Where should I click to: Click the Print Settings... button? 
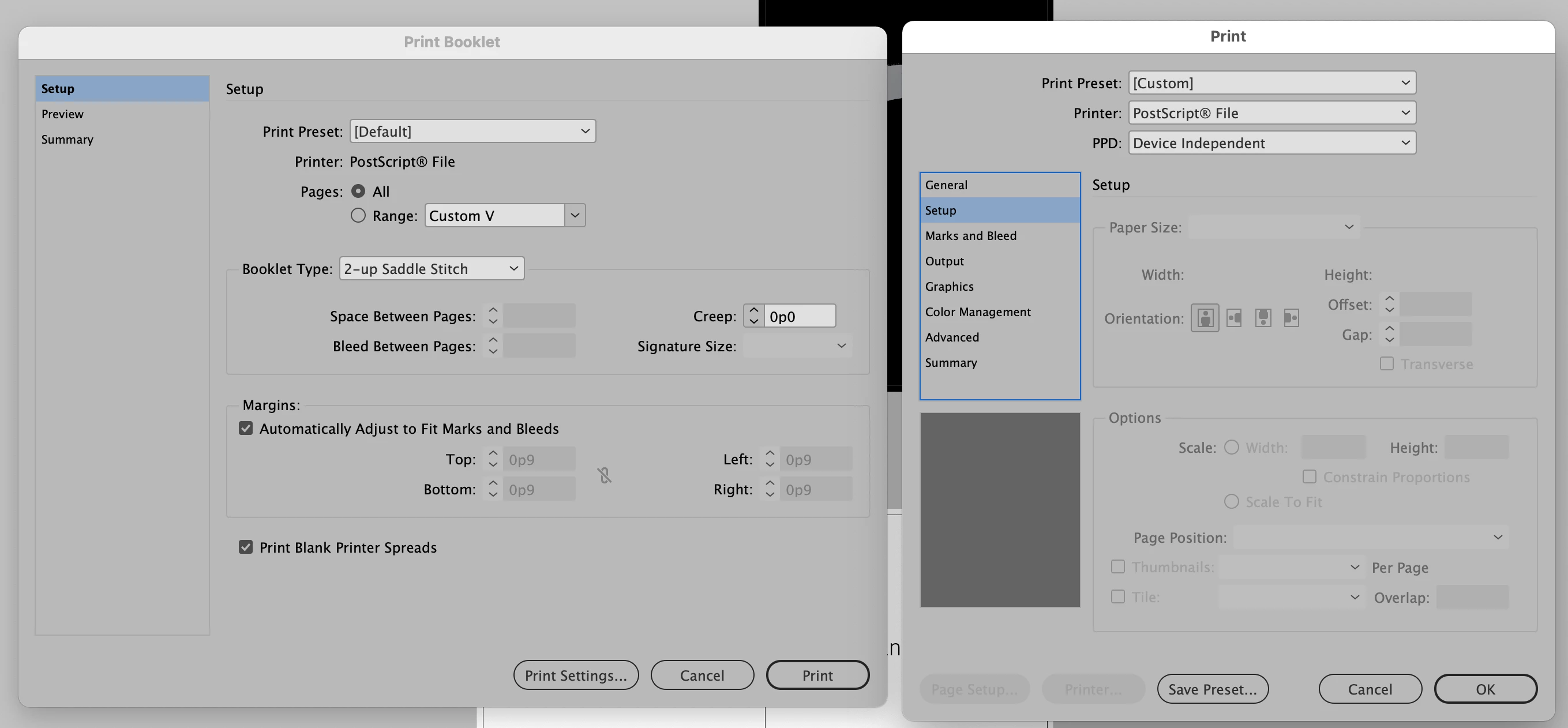(575, 675)
